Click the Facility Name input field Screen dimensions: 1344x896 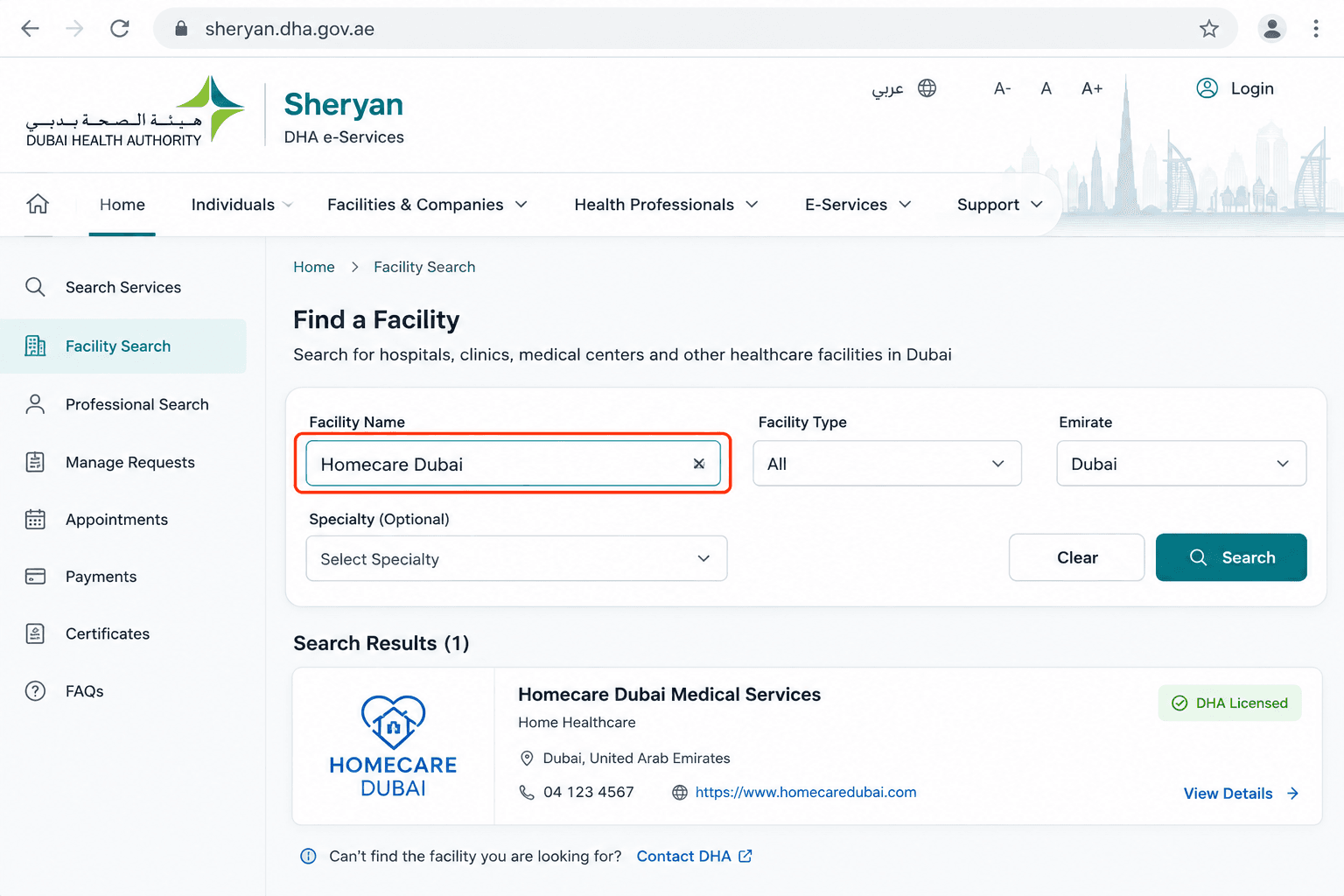point(513,464)
